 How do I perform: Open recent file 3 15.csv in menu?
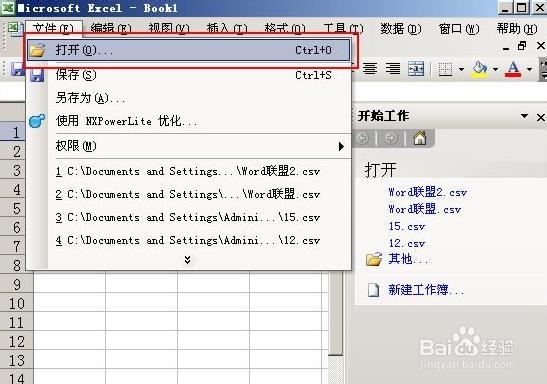[x=188, y=217]
